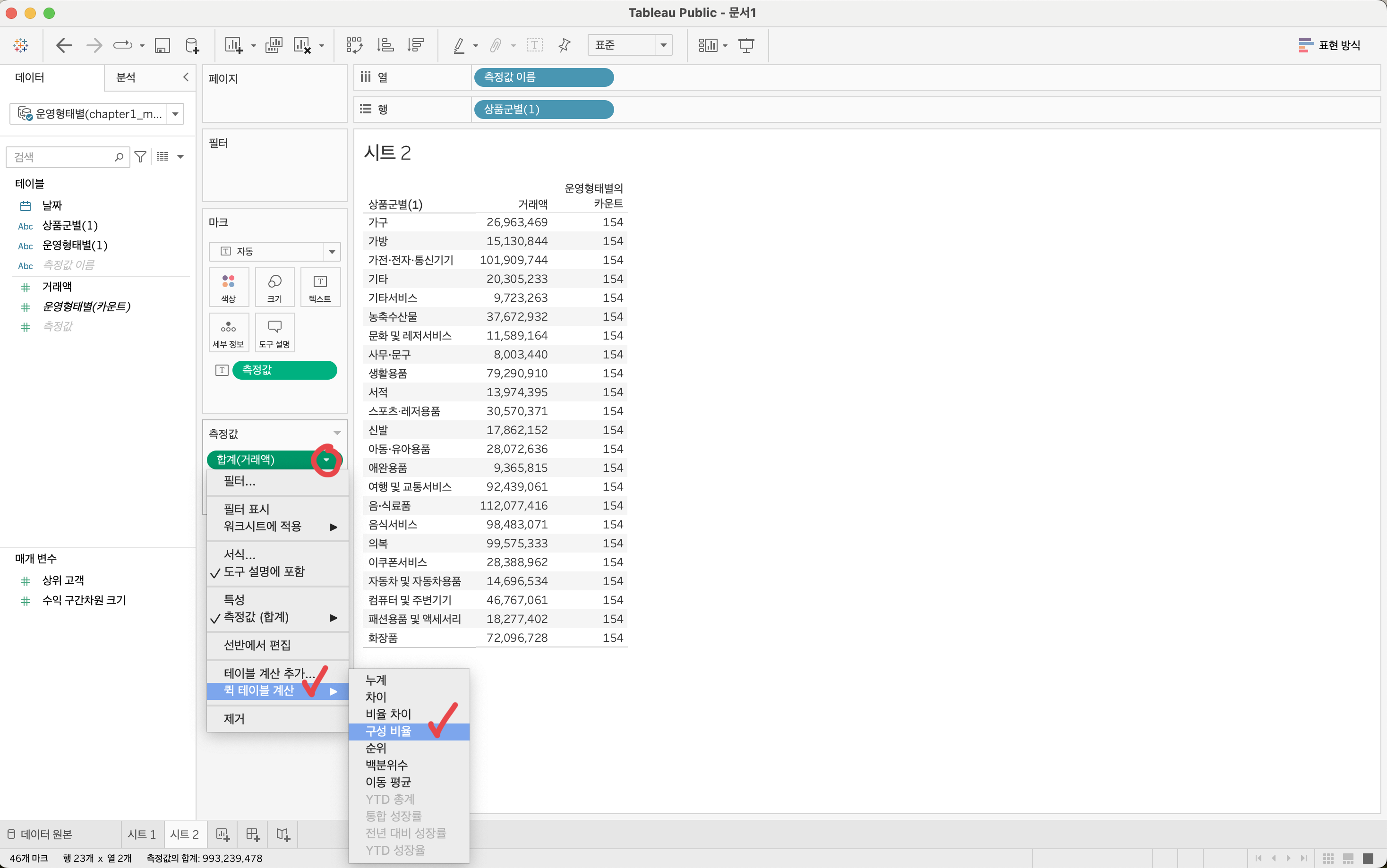Toggle Show Me (표현 방식) panel
The image size is (1387, 868).
pos(1329,45)
